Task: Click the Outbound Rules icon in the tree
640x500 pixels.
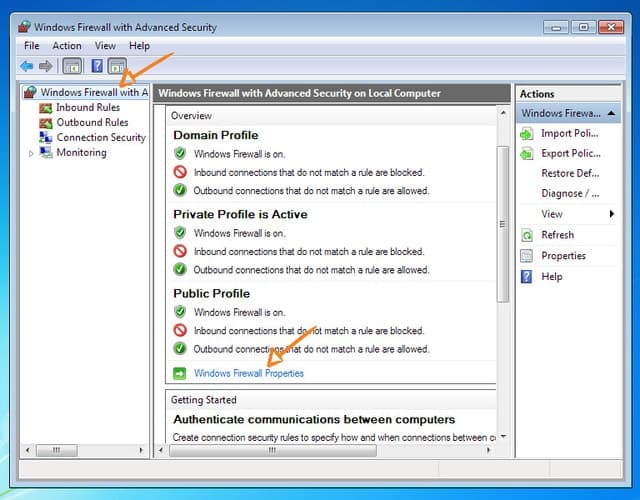Action: click(x=46, y=123)
